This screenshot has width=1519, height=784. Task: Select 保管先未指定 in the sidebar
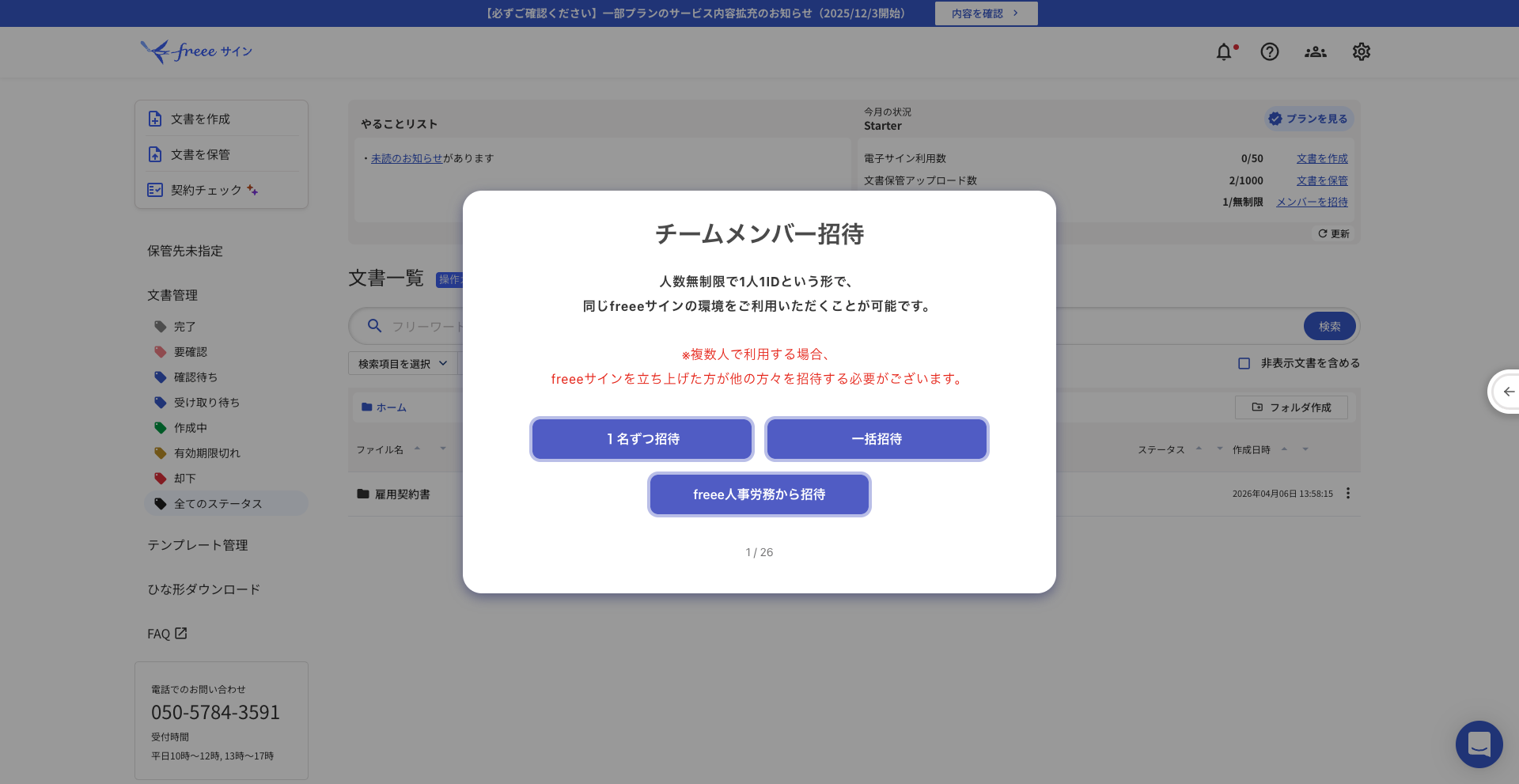click(x=185, y=251)
